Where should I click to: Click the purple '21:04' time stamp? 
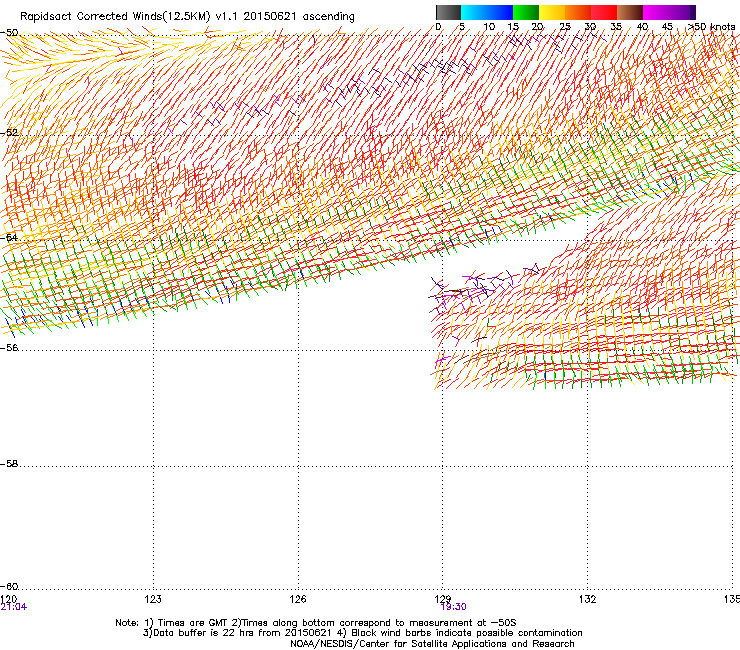[x=14, y=607]
